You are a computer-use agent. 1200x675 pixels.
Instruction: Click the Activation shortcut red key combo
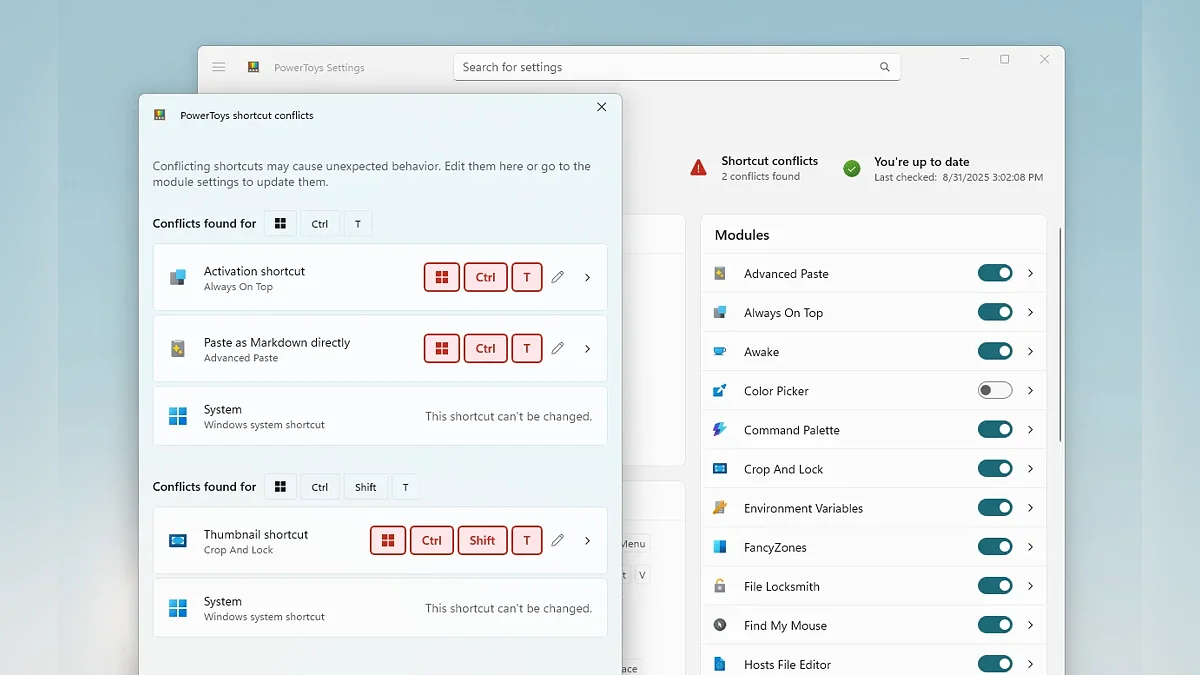[483, 277]
